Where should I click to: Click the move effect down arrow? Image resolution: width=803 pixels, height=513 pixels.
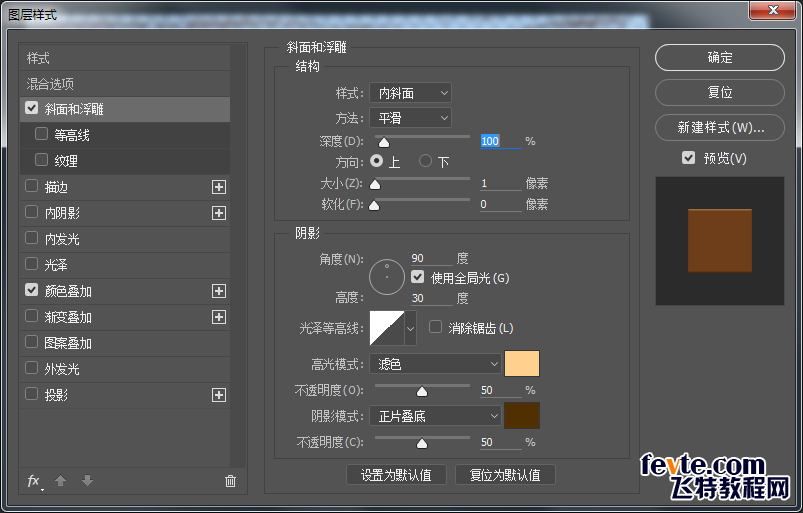(x=88, y=481)
